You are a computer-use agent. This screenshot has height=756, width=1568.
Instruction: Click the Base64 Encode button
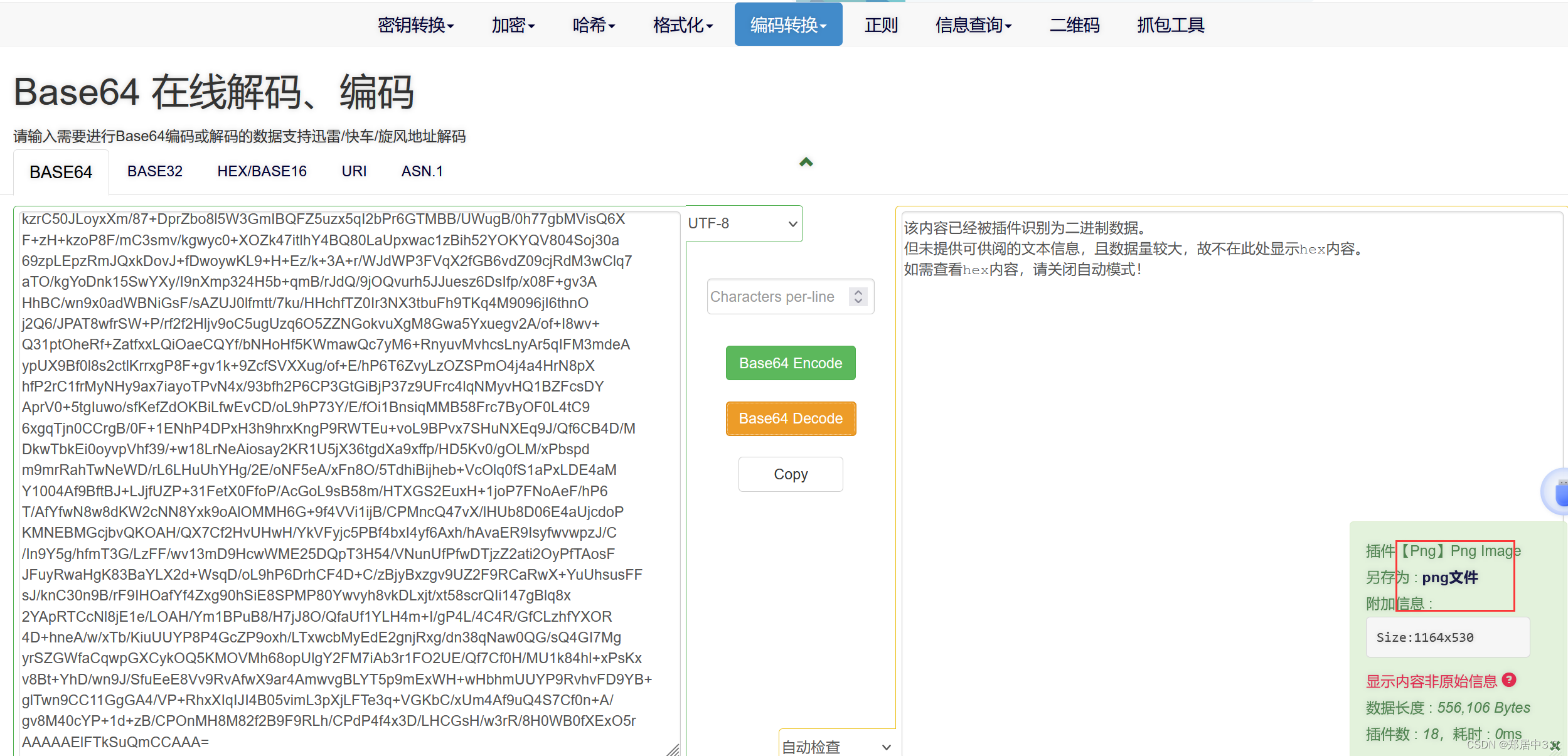(790, 363)
